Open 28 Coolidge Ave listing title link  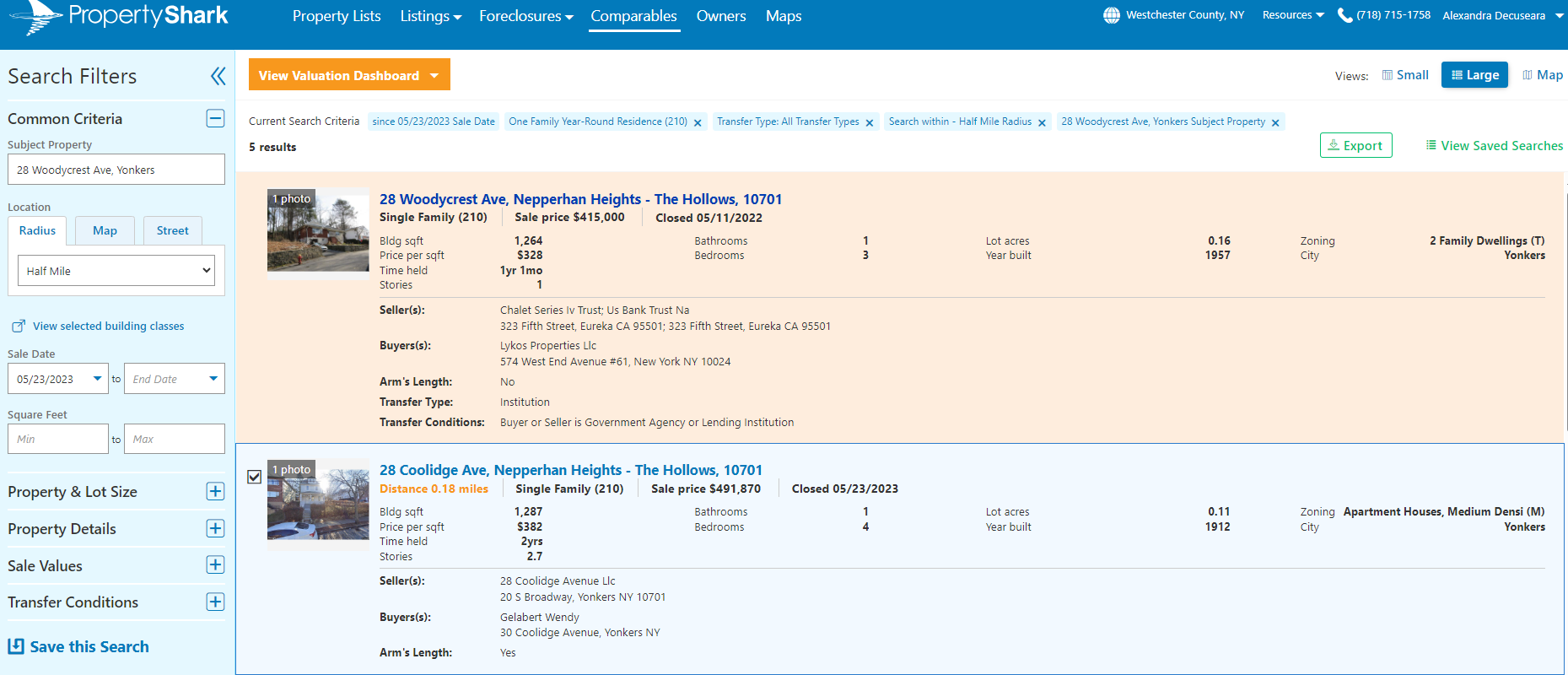click(570, 470)
